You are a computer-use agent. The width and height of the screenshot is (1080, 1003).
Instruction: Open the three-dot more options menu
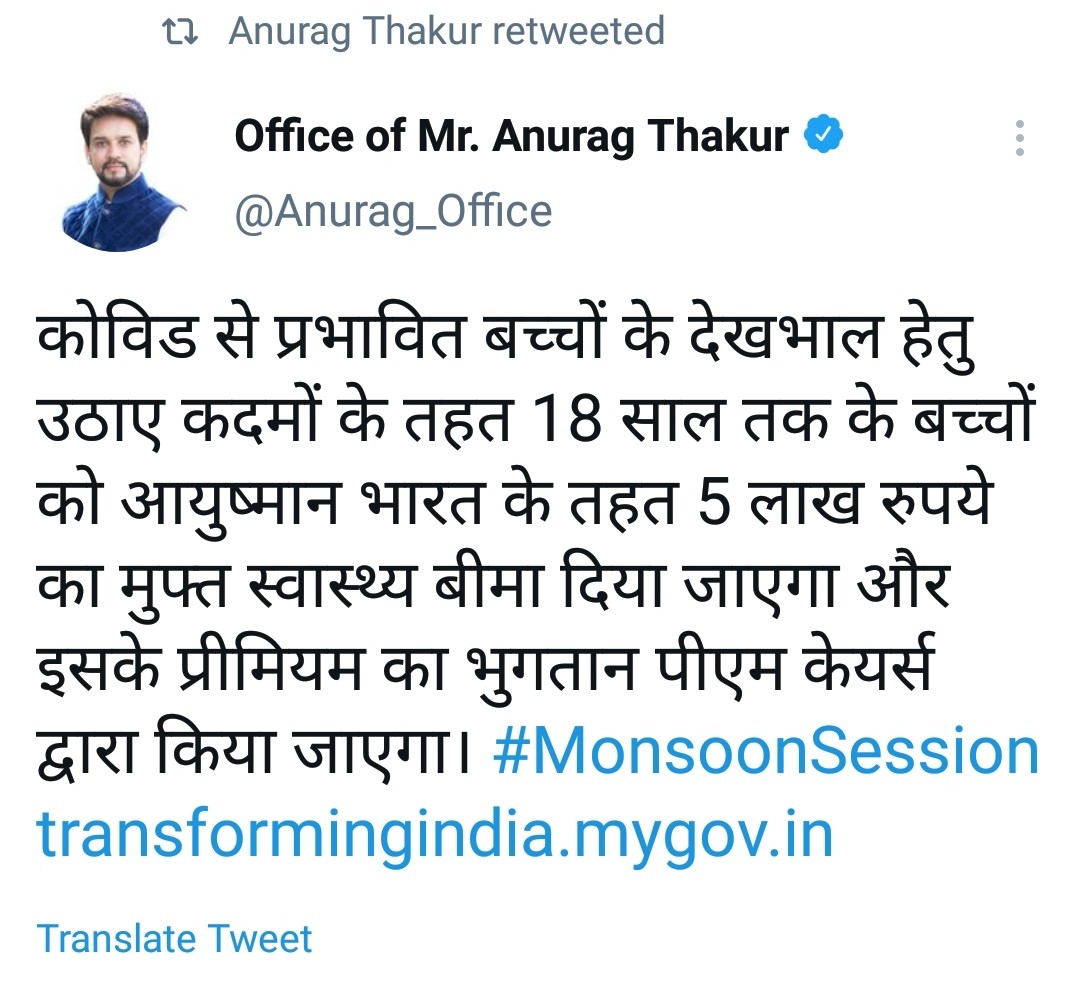[x=1019, y=138]
